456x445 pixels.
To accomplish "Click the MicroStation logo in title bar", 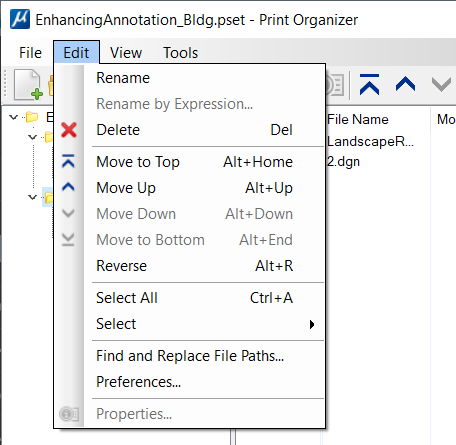I will click(x=20, y=19).
